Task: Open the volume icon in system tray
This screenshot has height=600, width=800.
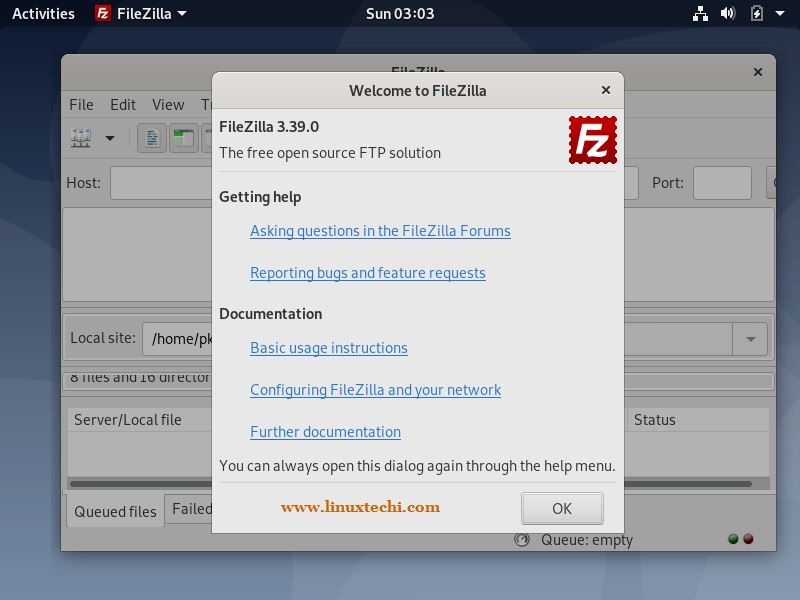Action: coord(728,14)
